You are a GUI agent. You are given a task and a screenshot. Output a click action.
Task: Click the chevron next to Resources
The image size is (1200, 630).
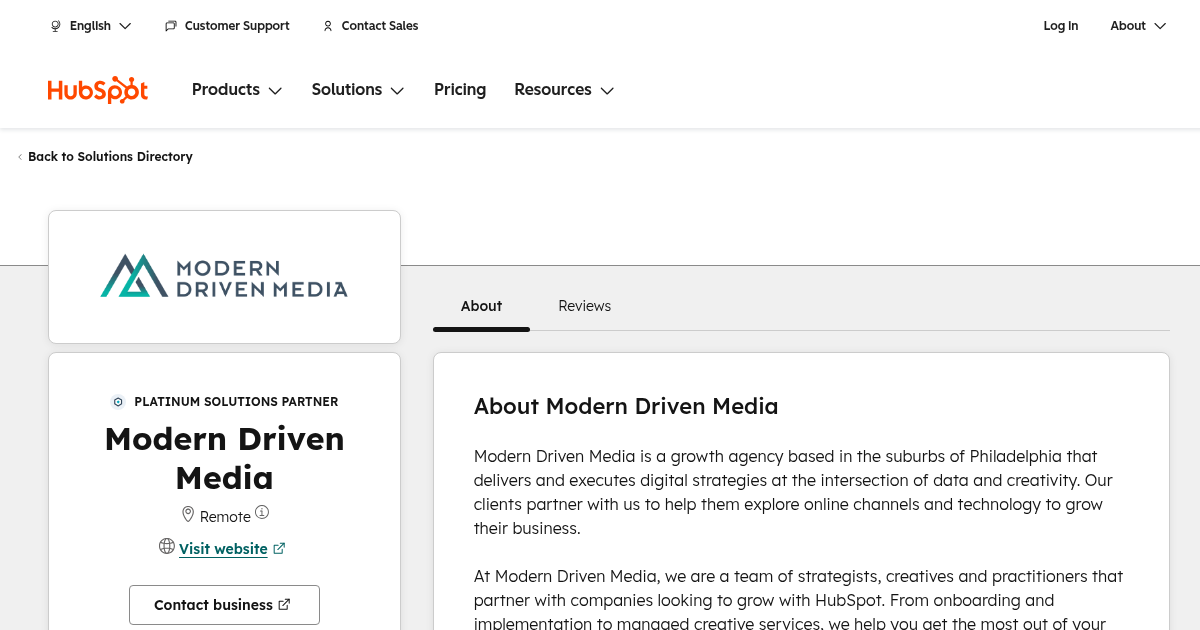pyautogui.click(x=607, y=91)
